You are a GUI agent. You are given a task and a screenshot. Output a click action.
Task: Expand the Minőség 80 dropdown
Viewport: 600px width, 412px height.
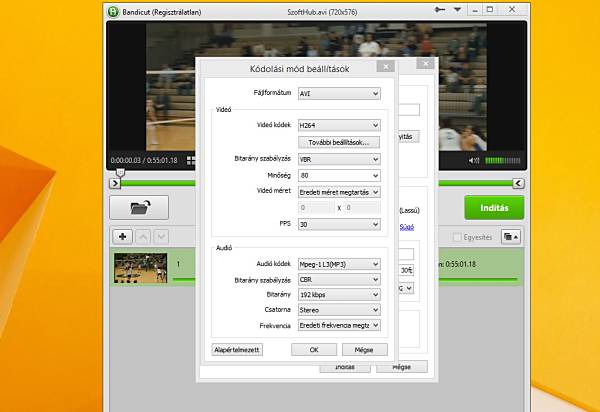click(339, 176)
